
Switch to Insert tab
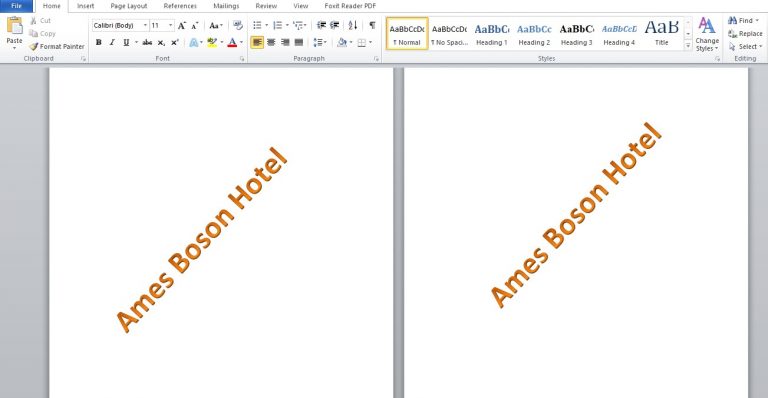pyautogui.click(x=85, y=6)
